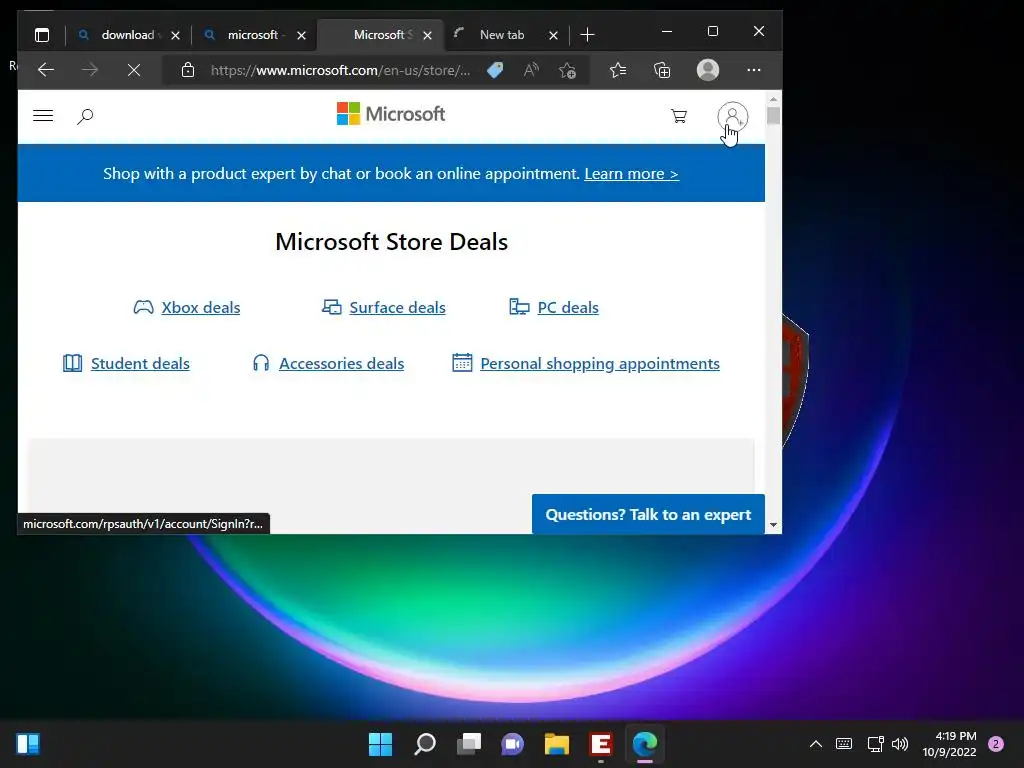Viewport: 1024px width, 768px height.
Task: Open a new tab with the plus button
Action: 587,35
